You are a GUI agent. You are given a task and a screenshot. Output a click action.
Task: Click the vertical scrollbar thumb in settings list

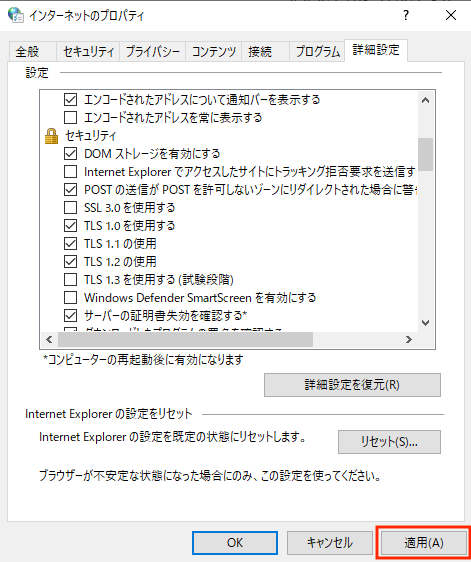point(425,154)
